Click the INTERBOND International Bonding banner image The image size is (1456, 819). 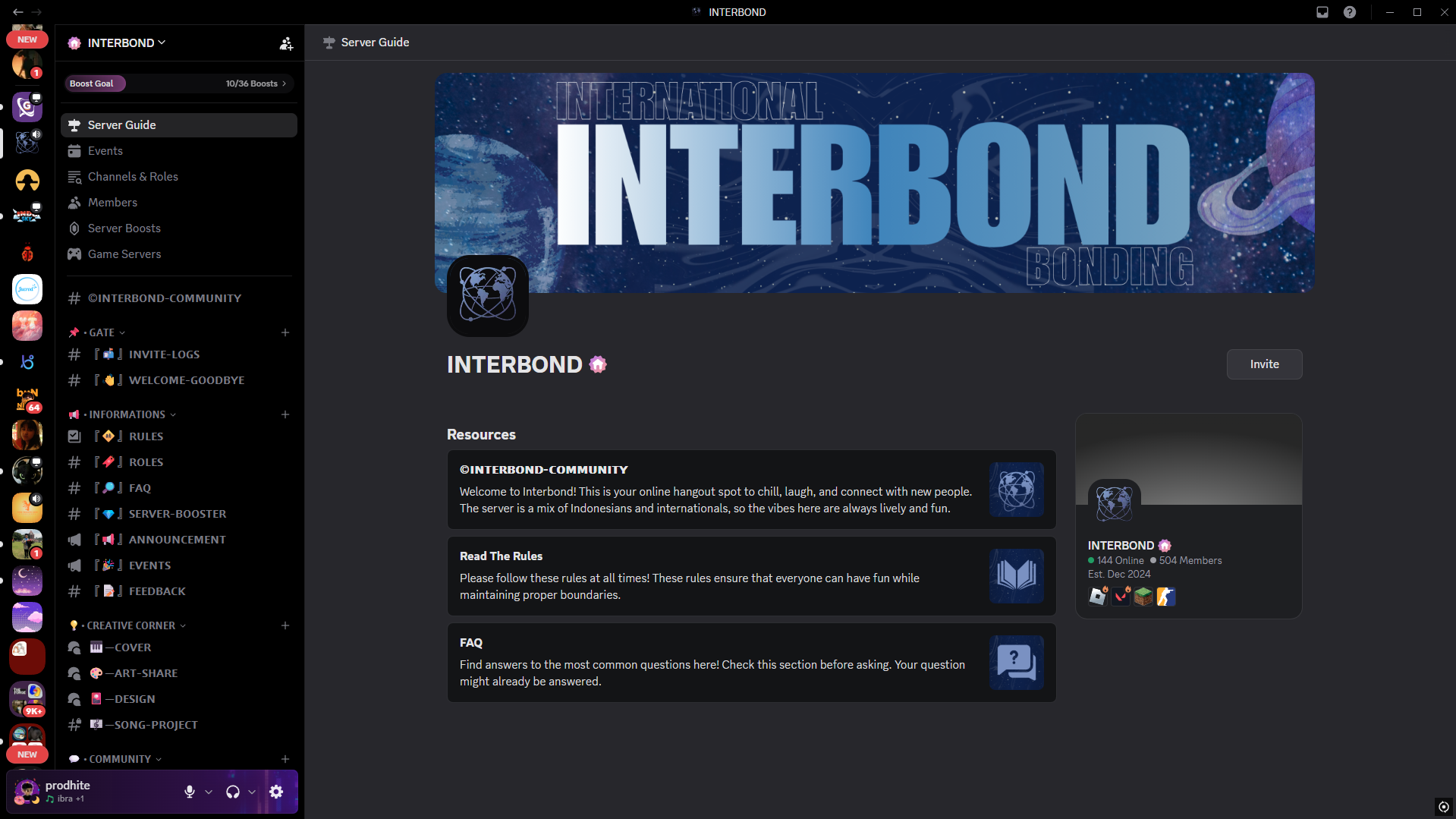874,183
